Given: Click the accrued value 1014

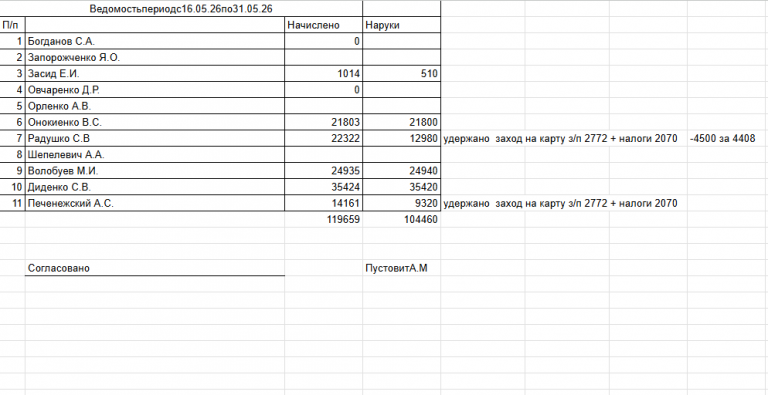Looking at the screenshot, I should [x=323, y=74].
